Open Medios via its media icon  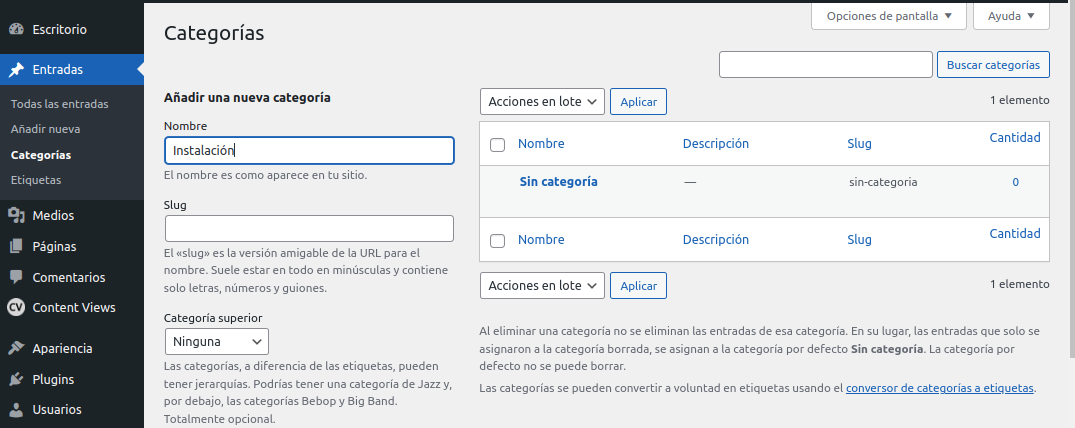[x=16, y=215]
